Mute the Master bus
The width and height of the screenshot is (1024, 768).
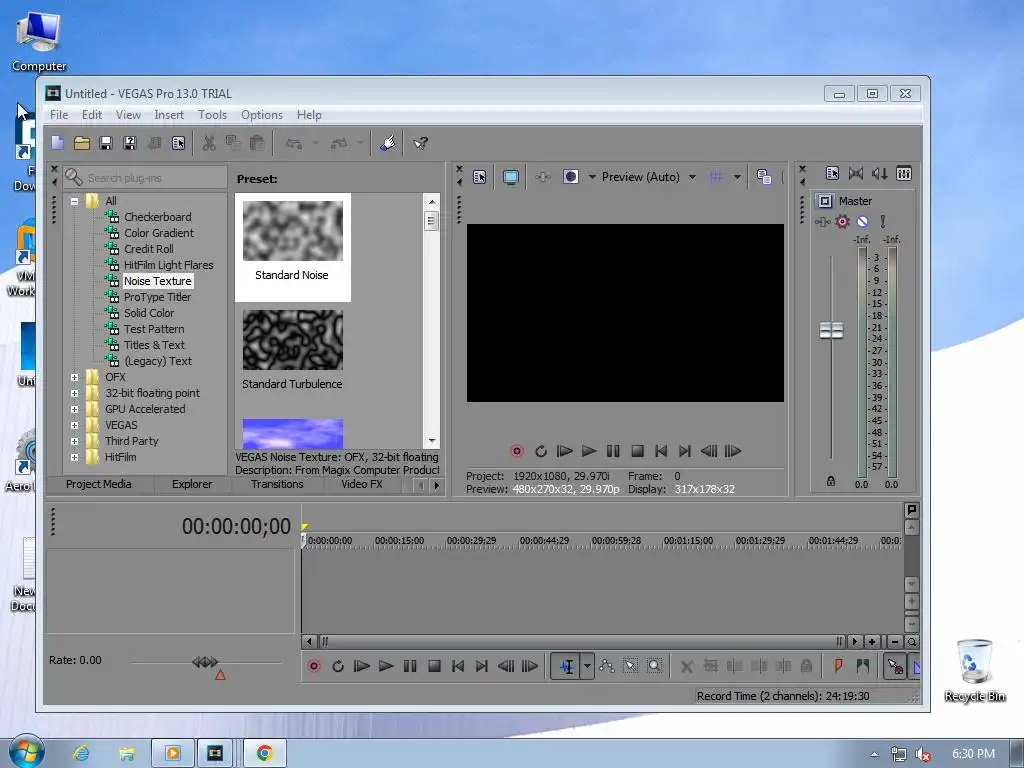(x=862, y=221)
